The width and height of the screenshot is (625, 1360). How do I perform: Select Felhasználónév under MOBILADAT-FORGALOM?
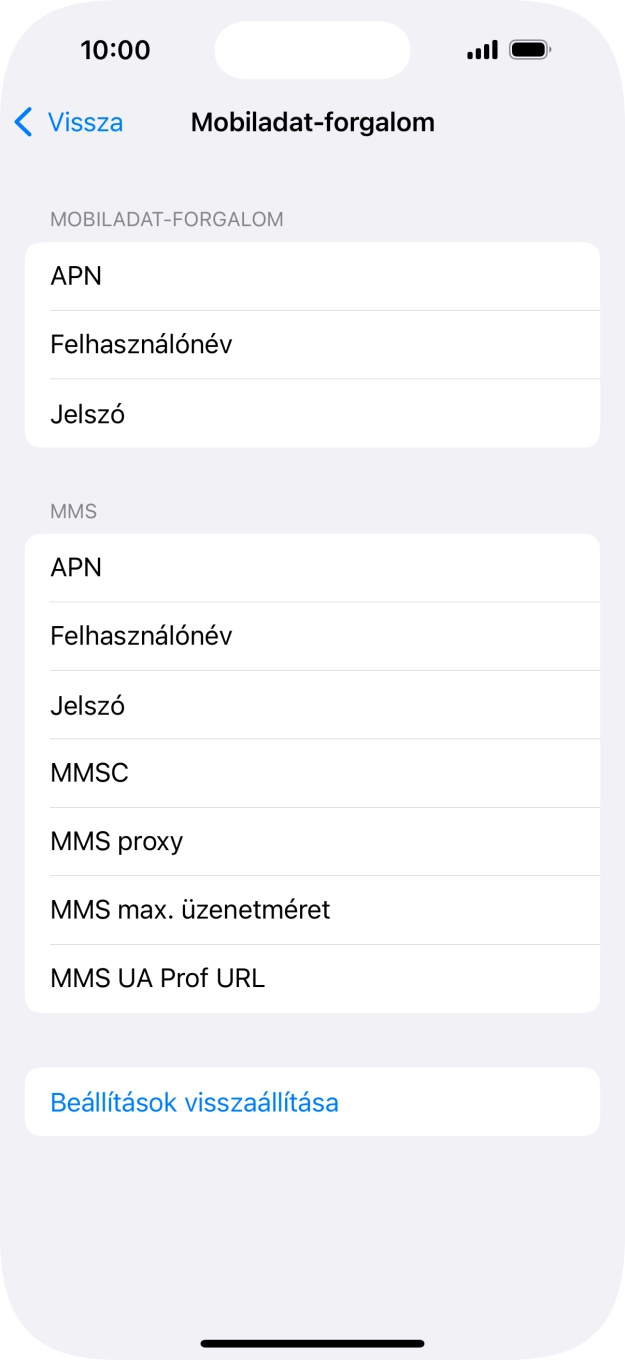312,344
